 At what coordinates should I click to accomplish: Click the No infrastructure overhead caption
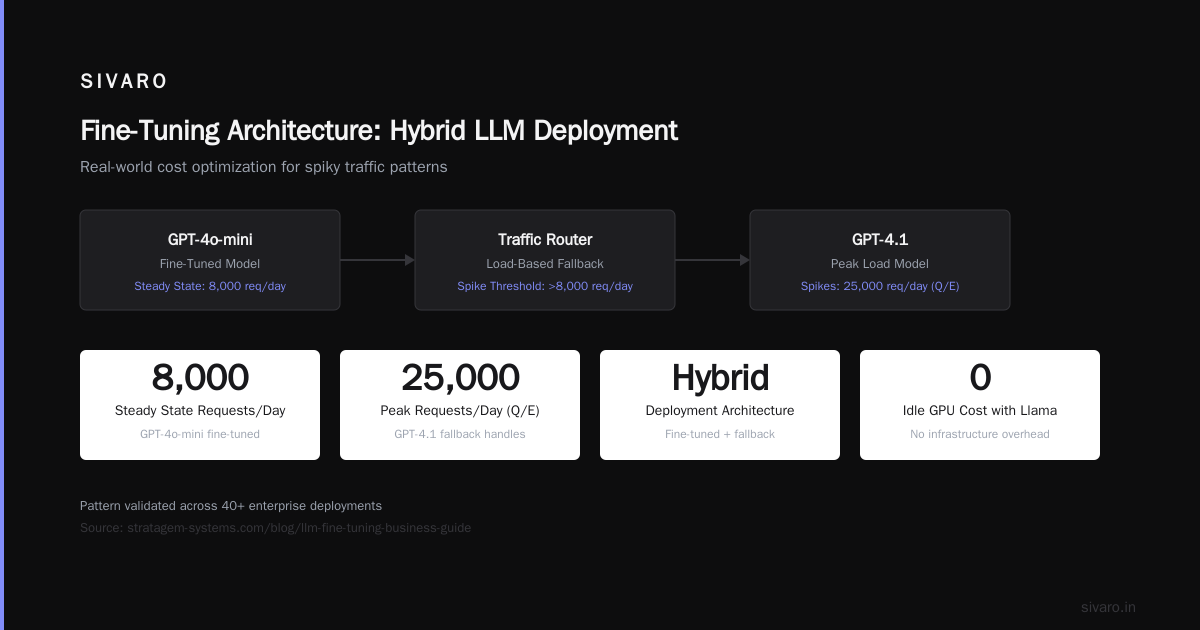[980, 434]
